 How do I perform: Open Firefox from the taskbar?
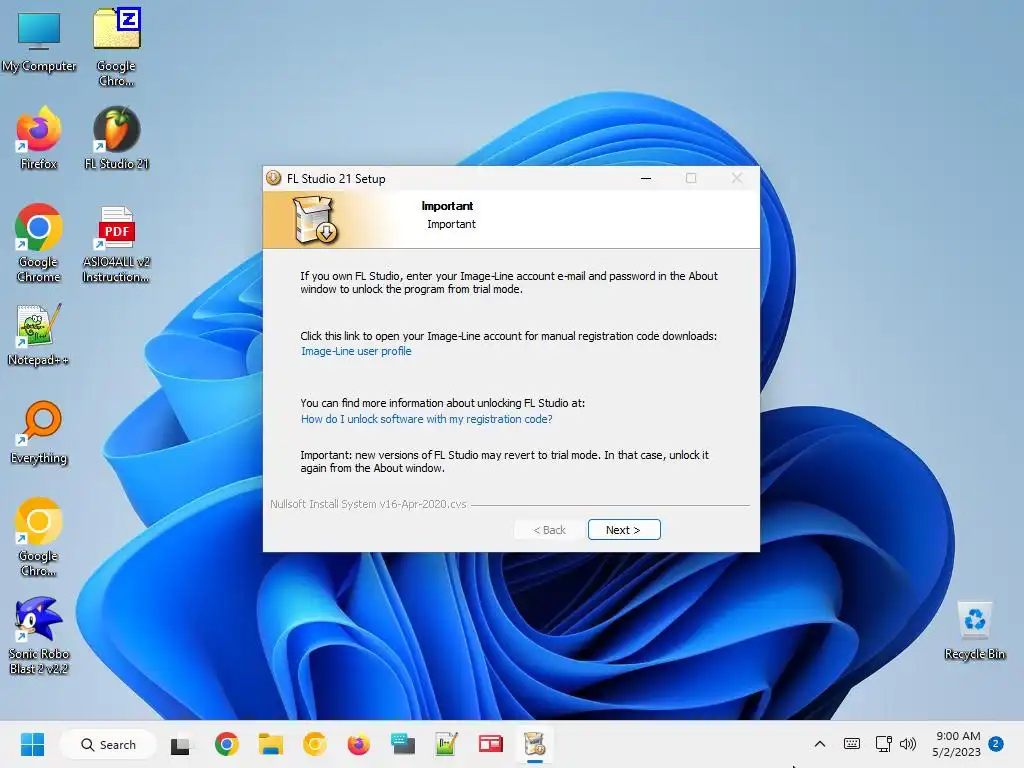(x=359, y=744)
